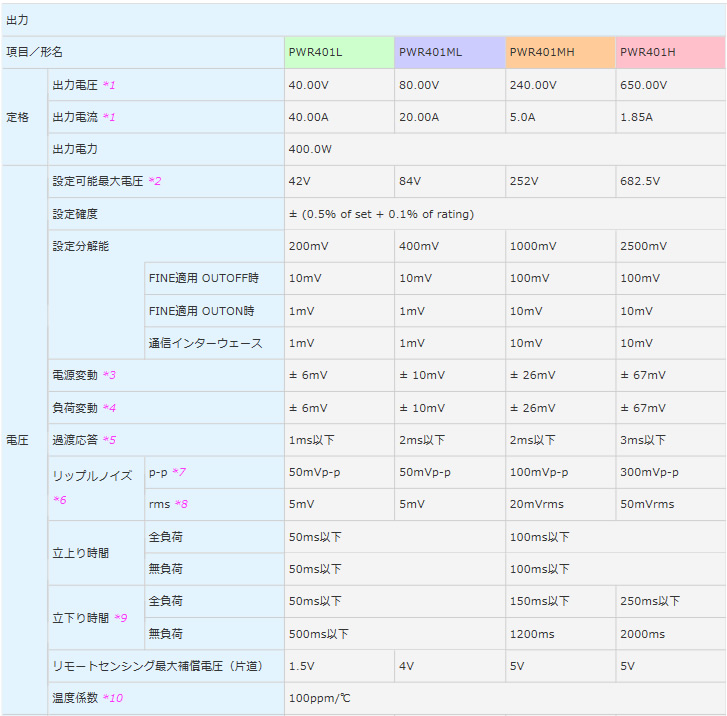This screenshot has width=727, height=716.
Task: Click the 出力 section title
Action: click(x=17, y=20)
